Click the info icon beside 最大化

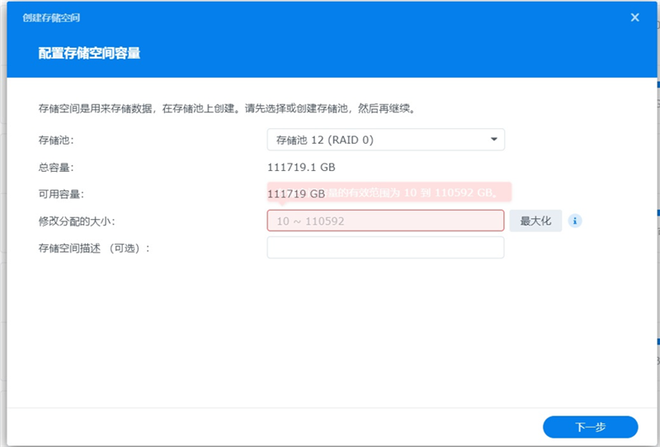[x=575, y=220]
